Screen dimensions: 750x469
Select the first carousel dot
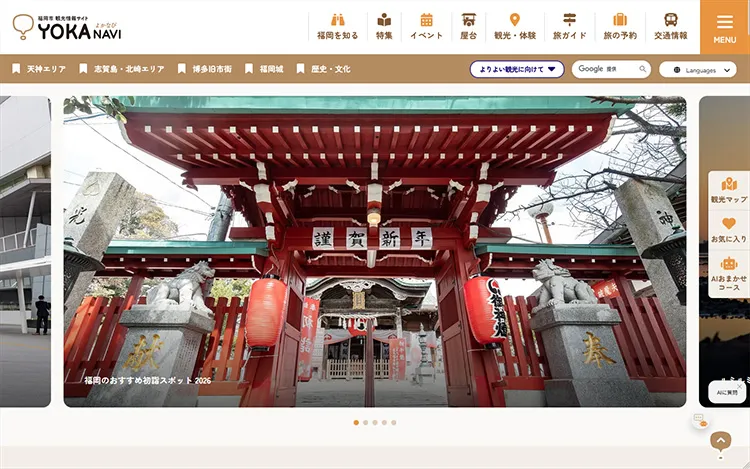(x=356, y=423)
